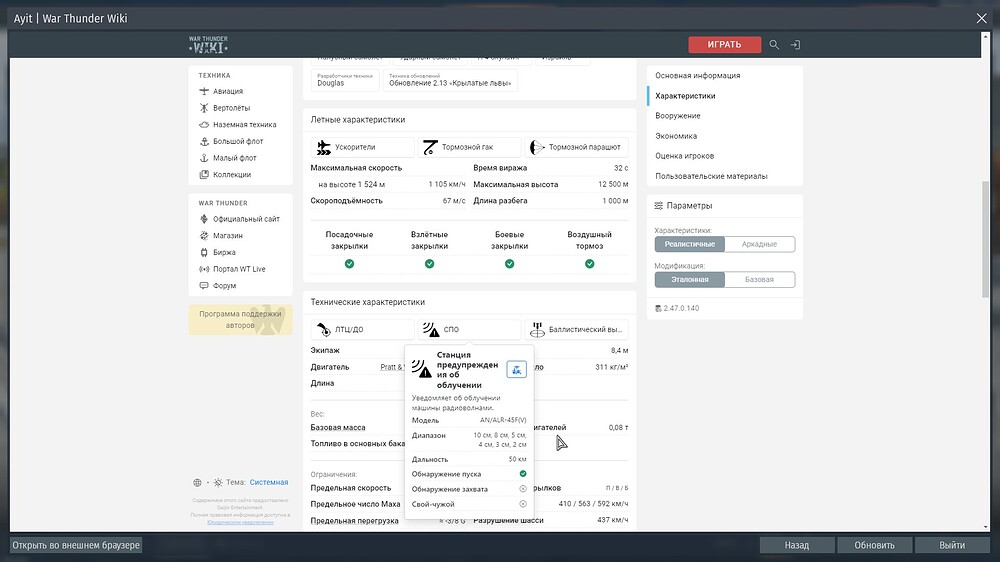Open the Тормозной гак feature badge
The image size is (1000, 562).
(469, 147)
